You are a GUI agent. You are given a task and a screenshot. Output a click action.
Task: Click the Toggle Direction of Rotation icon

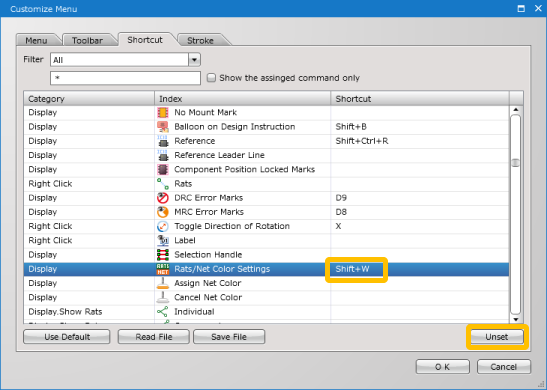coord(163,226)
